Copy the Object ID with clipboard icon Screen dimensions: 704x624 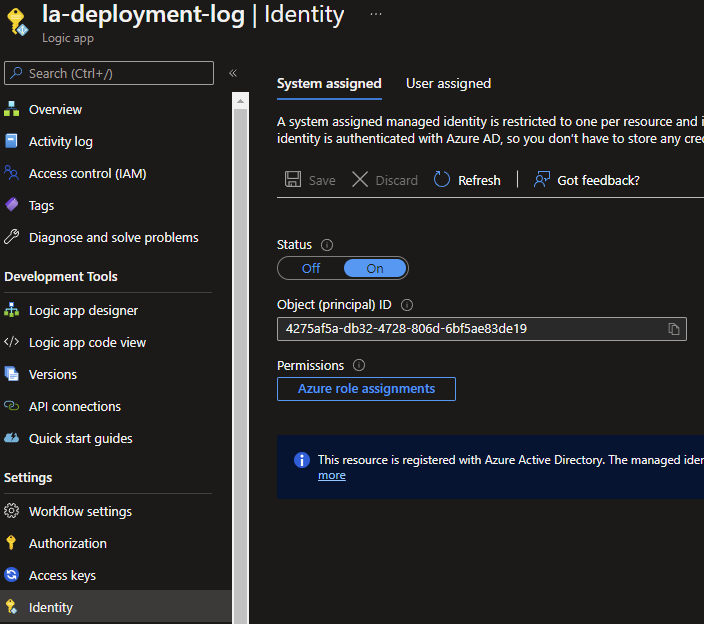673,329
